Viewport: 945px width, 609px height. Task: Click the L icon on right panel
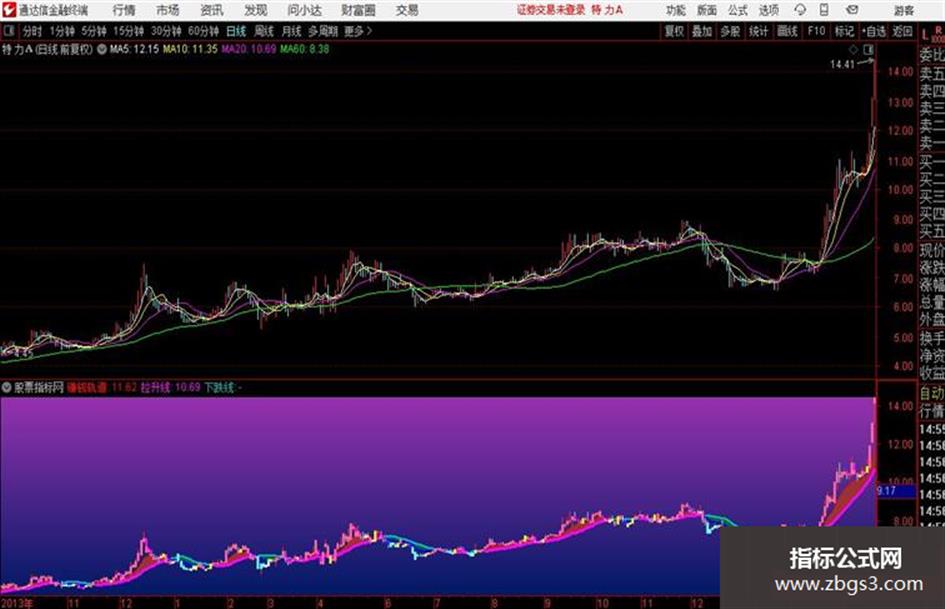click(925, 34)
